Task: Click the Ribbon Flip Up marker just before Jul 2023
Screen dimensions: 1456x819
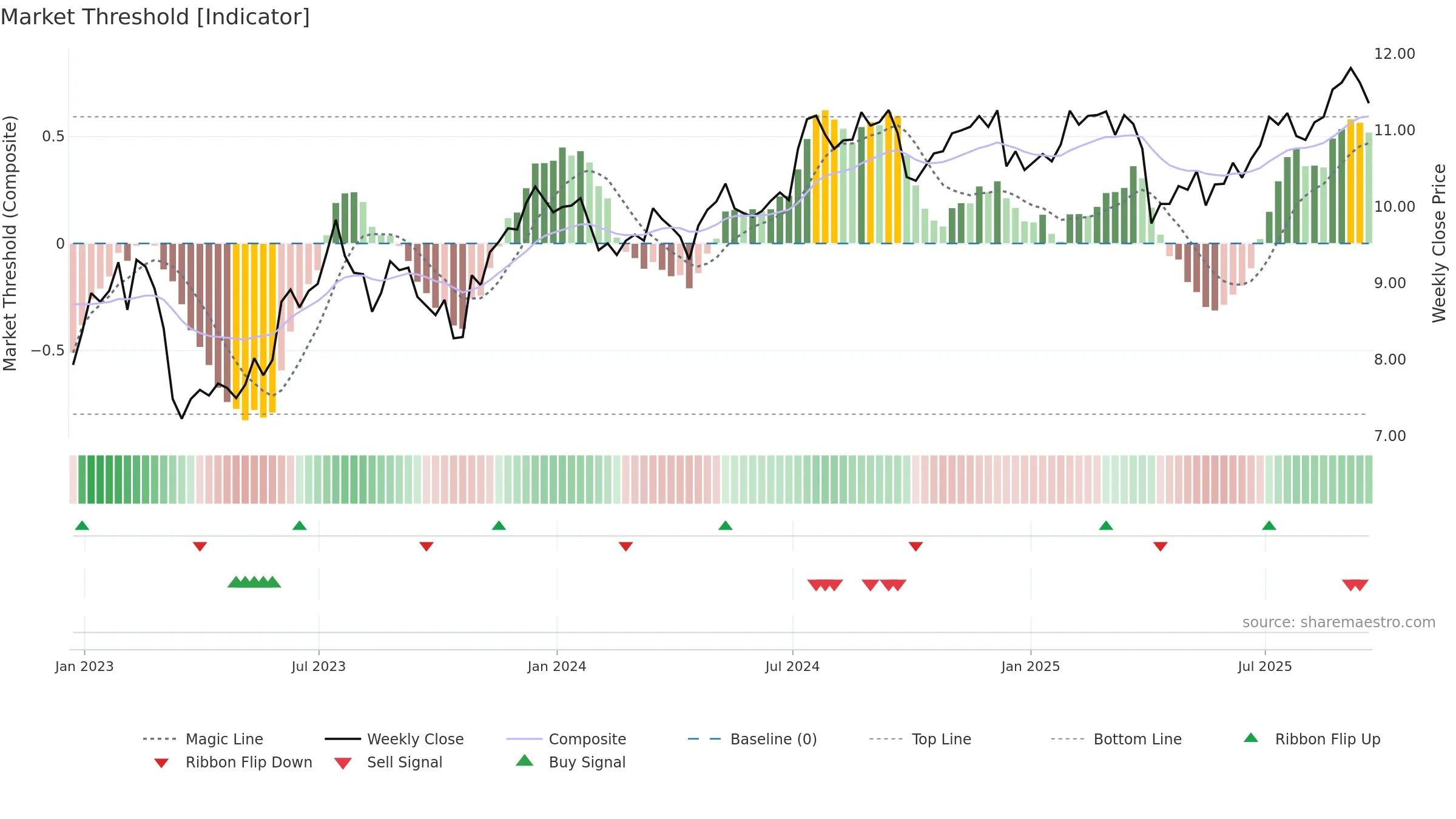Action: pos(299,525)
